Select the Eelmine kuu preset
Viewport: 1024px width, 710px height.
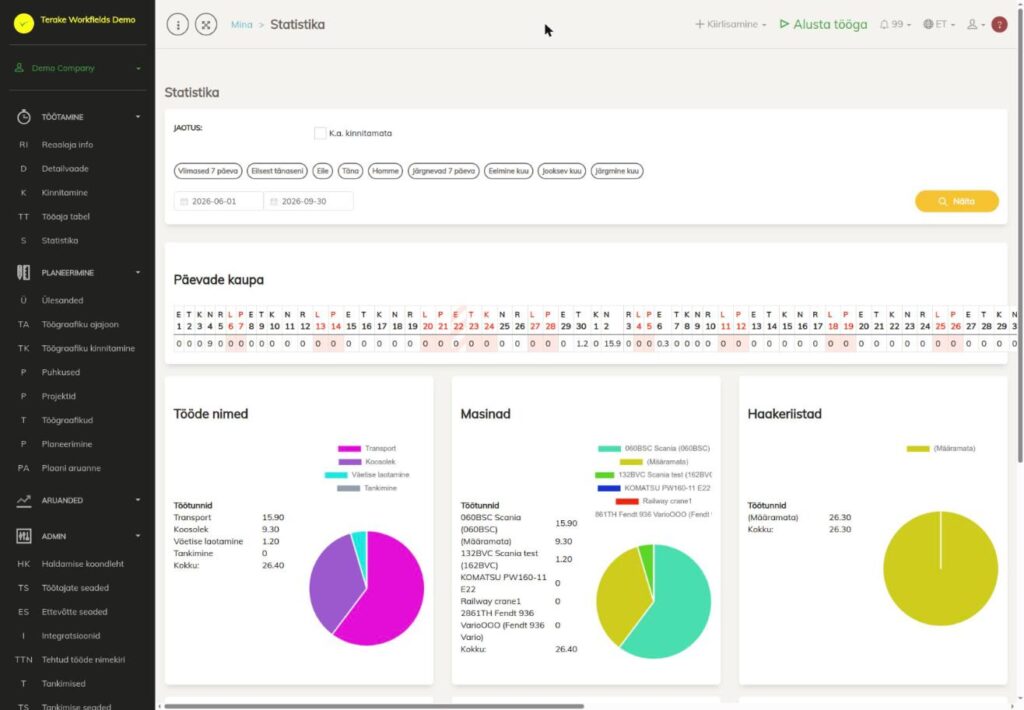click(x=508, y=171)
